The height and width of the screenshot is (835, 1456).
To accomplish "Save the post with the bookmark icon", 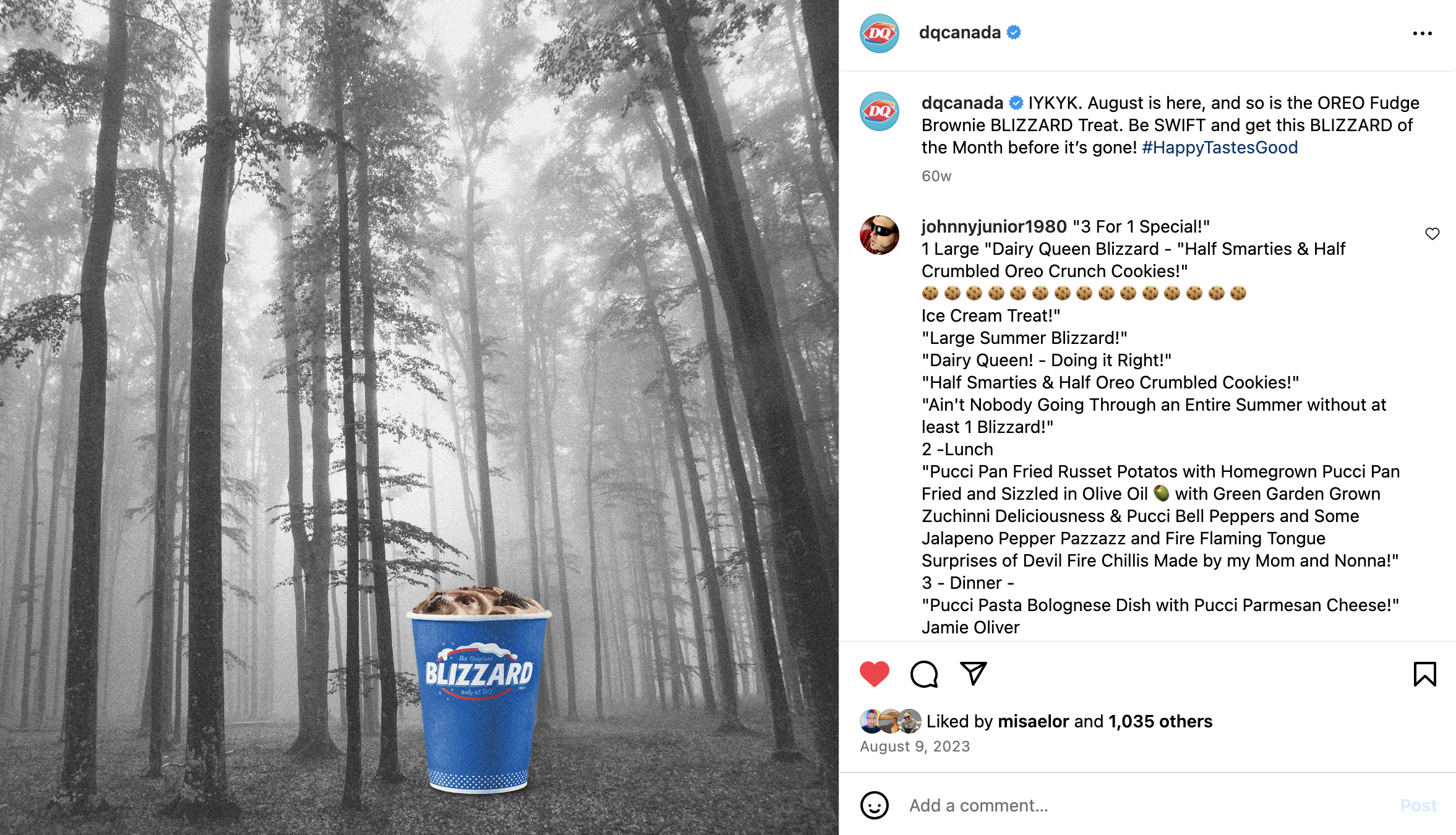I will click(1424, 674).
